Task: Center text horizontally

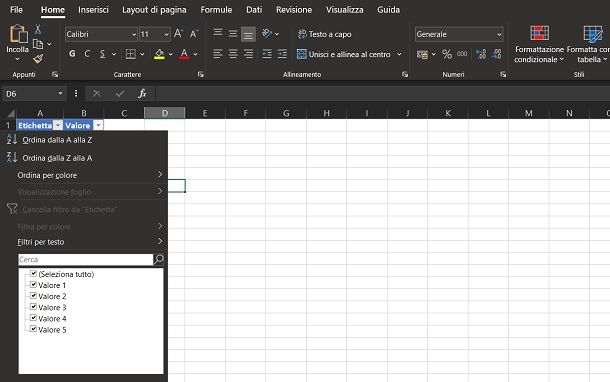Action: pyautogui.click(x=233, y=54)
